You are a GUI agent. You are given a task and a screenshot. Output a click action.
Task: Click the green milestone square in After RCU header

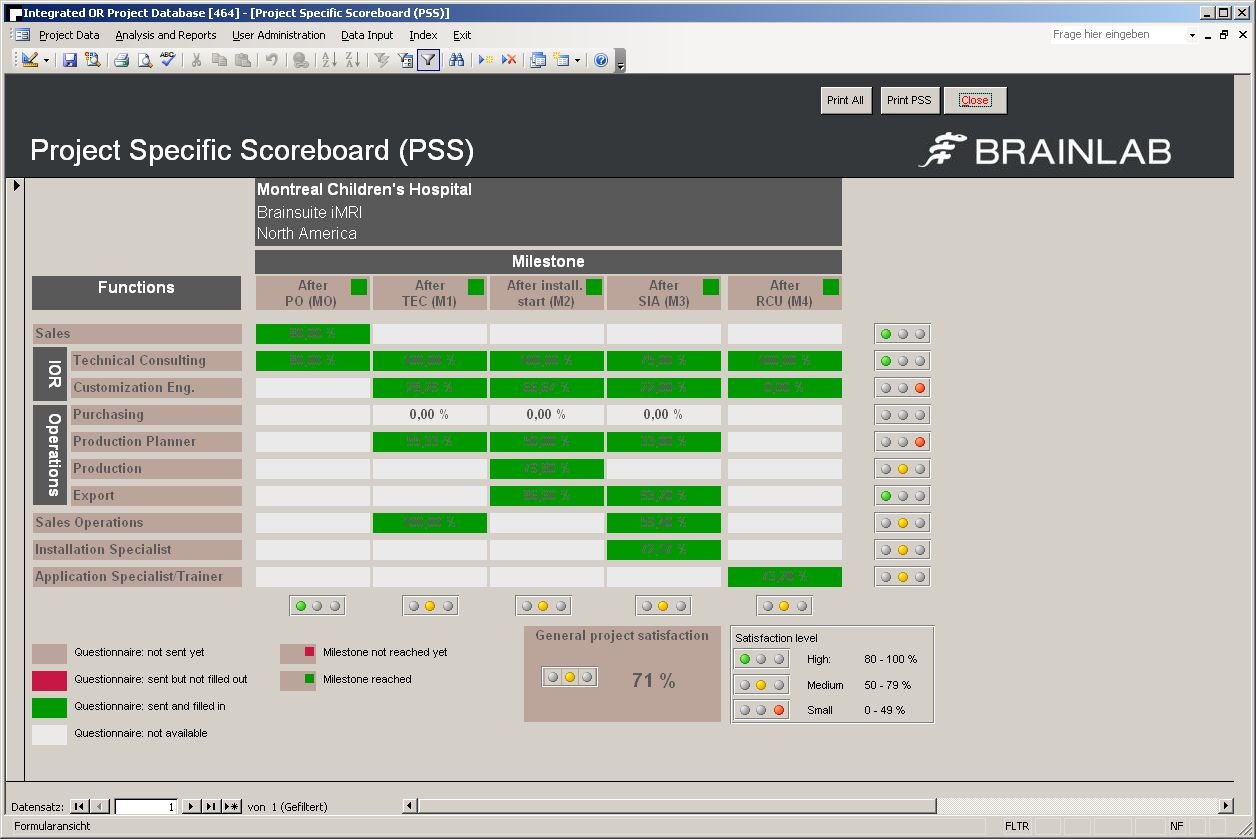click(x=831, y=287)
